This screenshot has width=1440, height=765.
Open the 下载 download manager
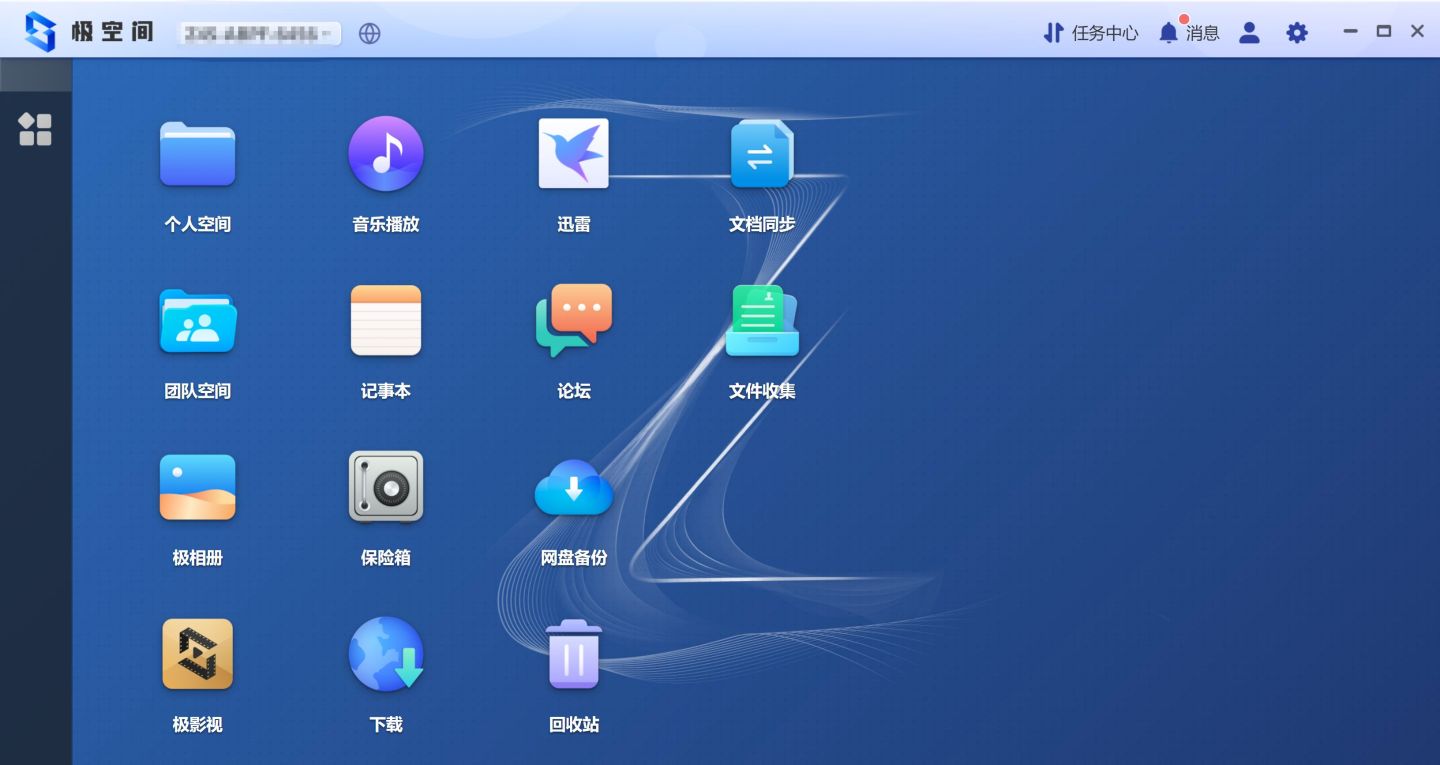386,654
